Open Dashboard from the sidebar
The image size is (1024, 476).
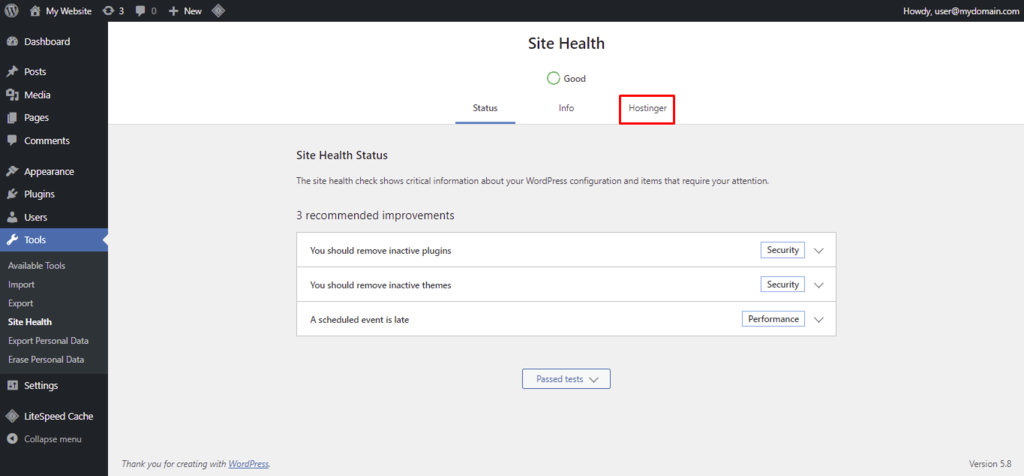point(46,42)
